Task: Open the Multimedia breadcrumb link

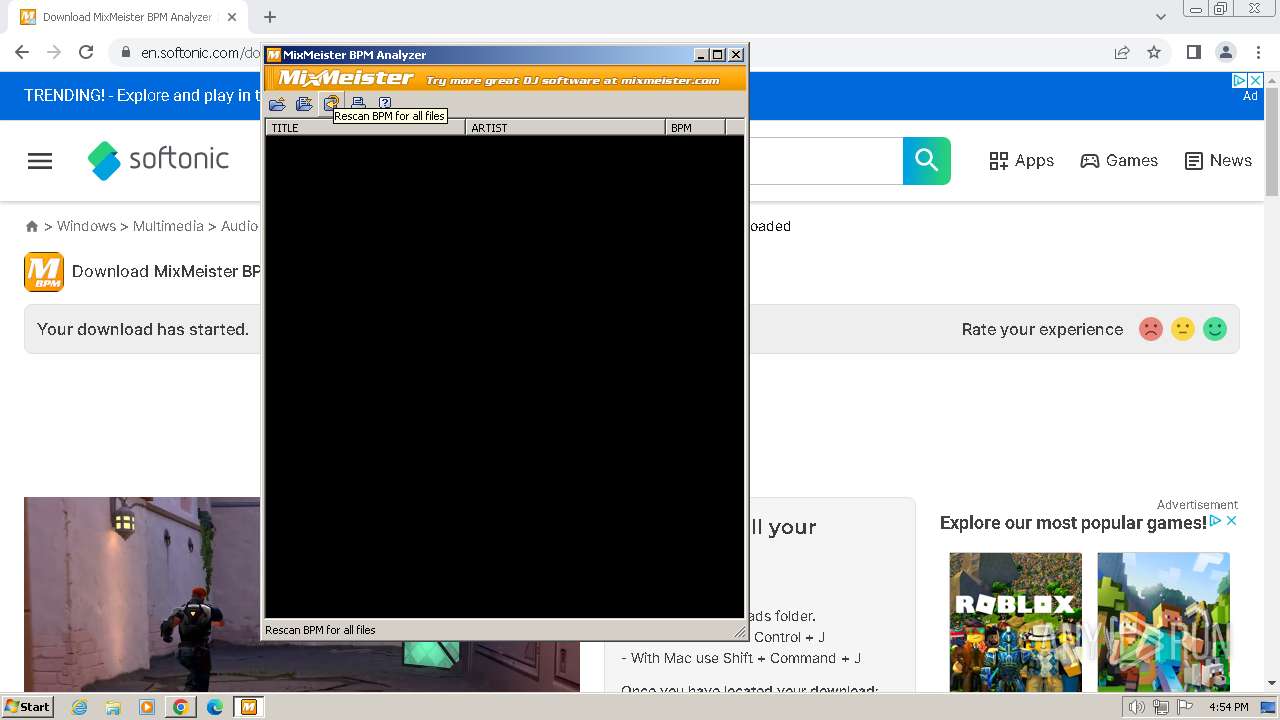Action: click(x=168, y=226)
